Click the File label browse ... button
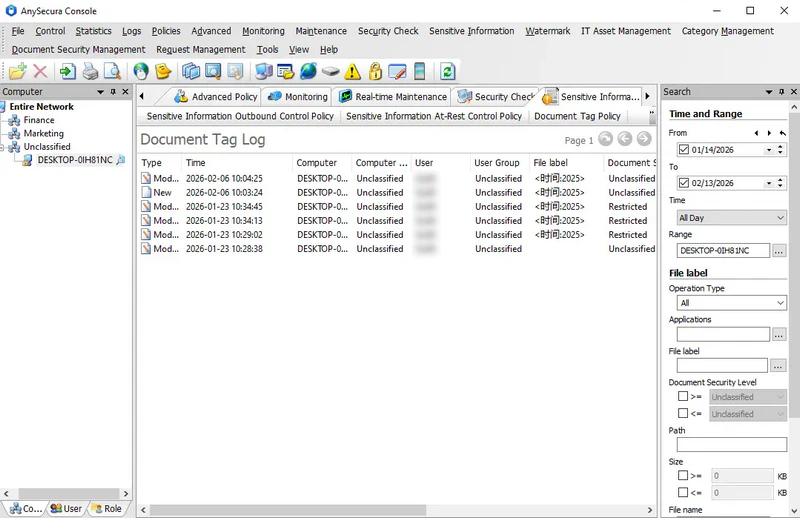 pos(778,366)
